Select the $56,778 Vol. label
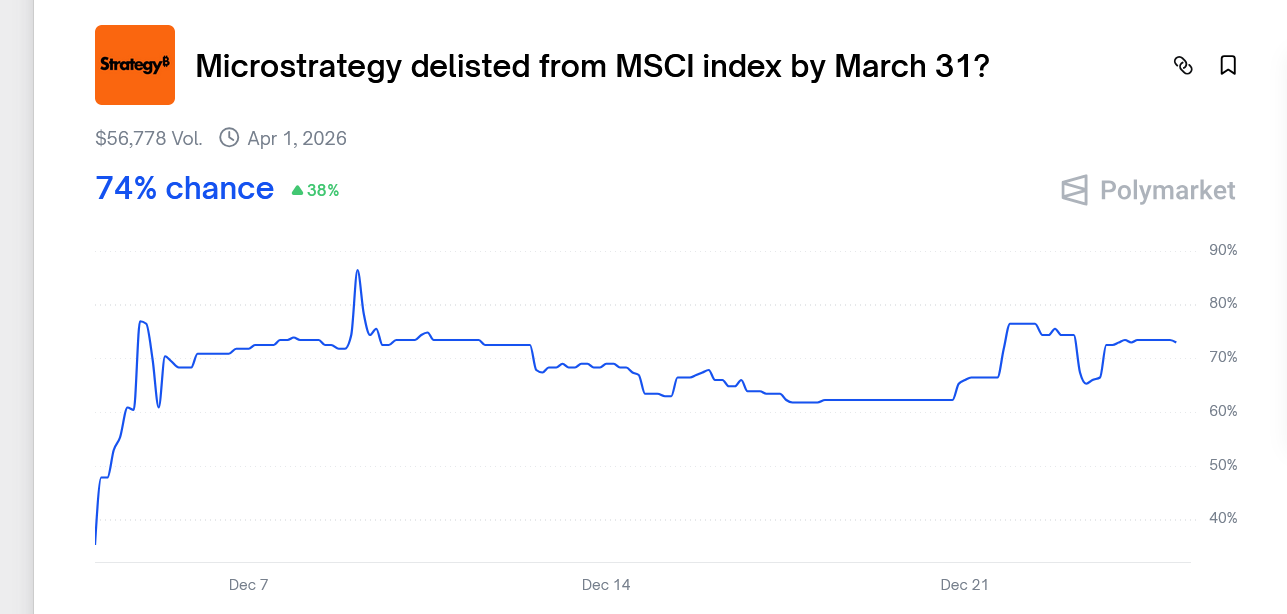This screenshot has width=1287, height=614. click(x=148, y=137)
